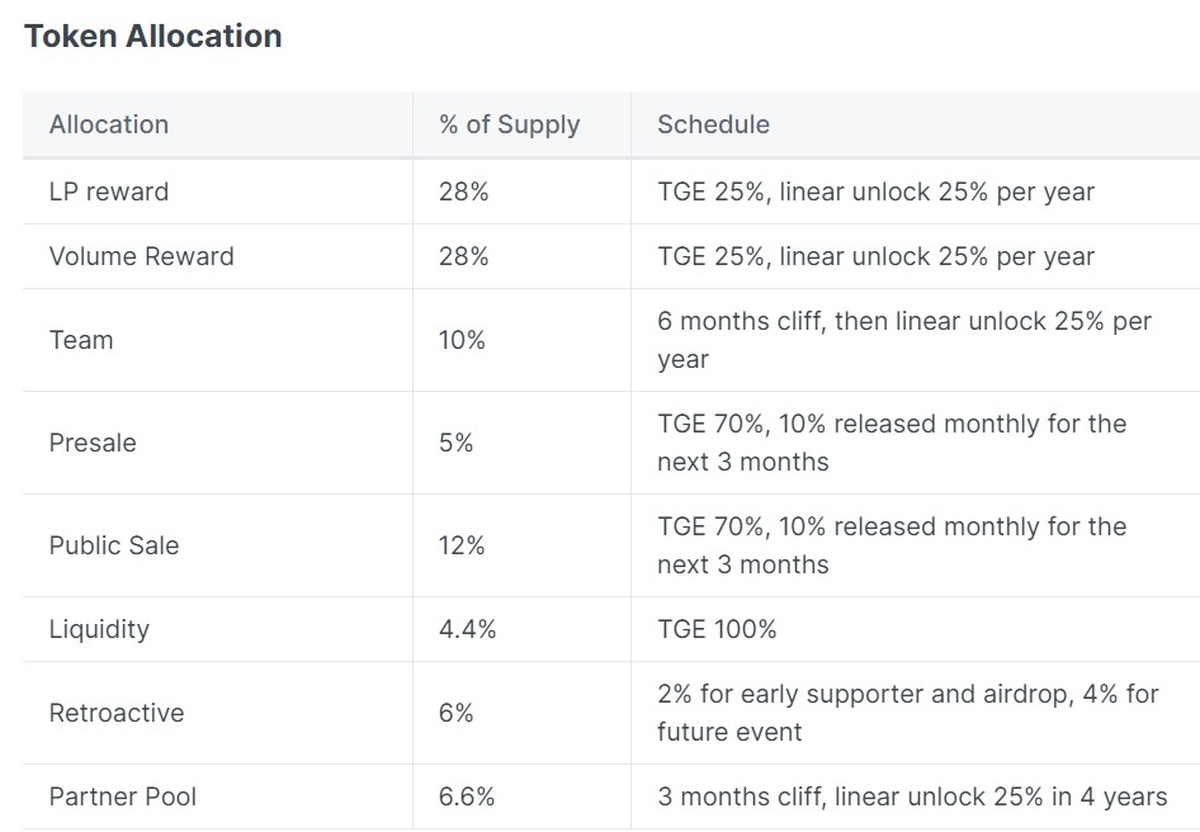Click the Liquidity allocation cell
The height and width of the screenshot is (832, 1200).
99,630
